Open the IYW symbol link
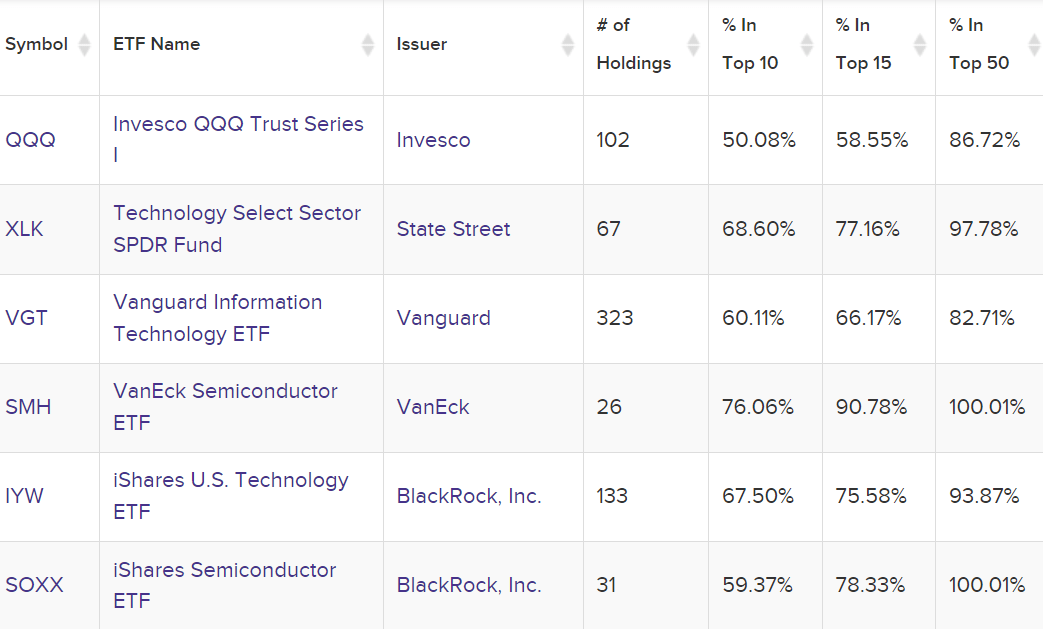The height and width of the screenshot is (629, 1043). click(x=25, y=496)
